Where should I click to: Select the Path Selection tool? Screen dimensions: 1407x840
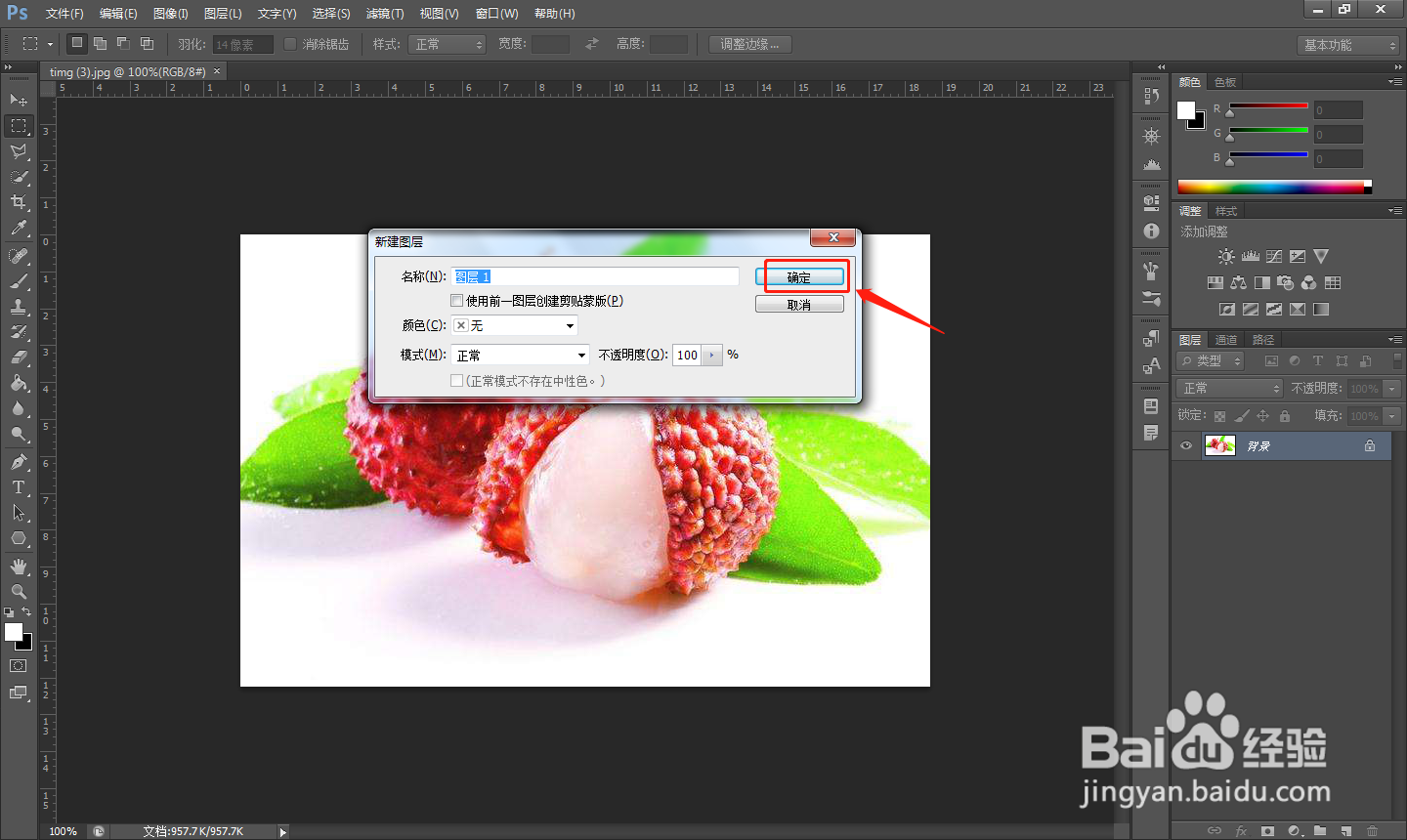click(19, 513)
